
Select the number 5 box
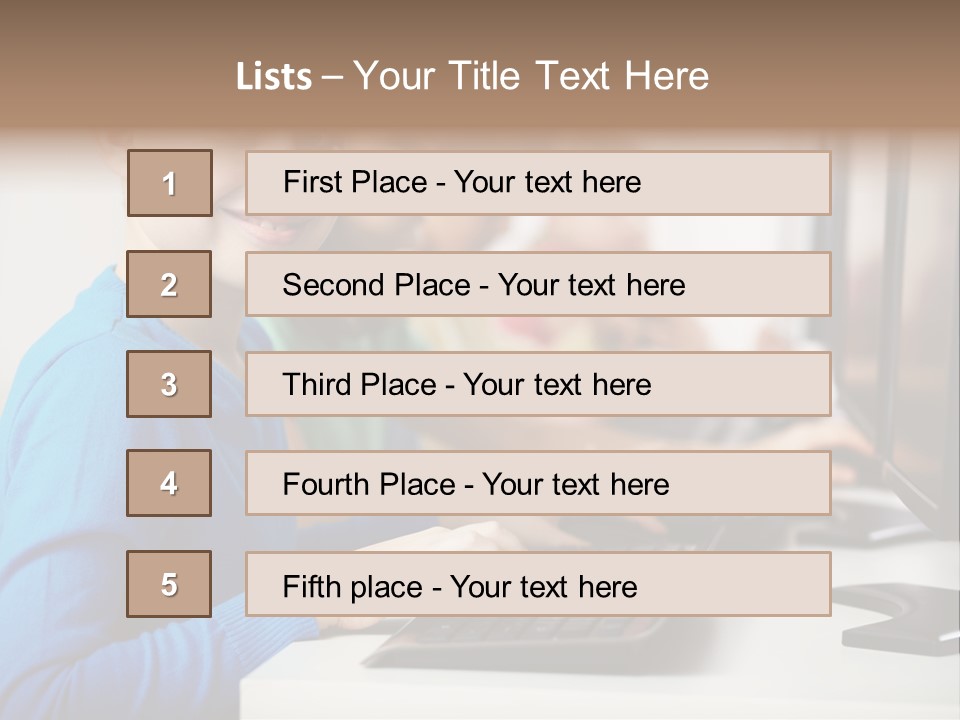pos(169,584)
